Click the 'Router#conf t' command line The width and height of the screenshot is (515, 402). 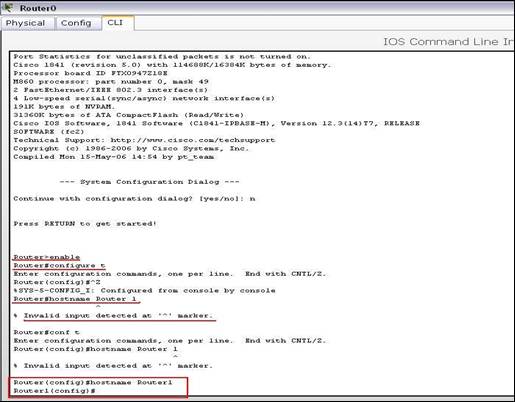pos(47,332)
